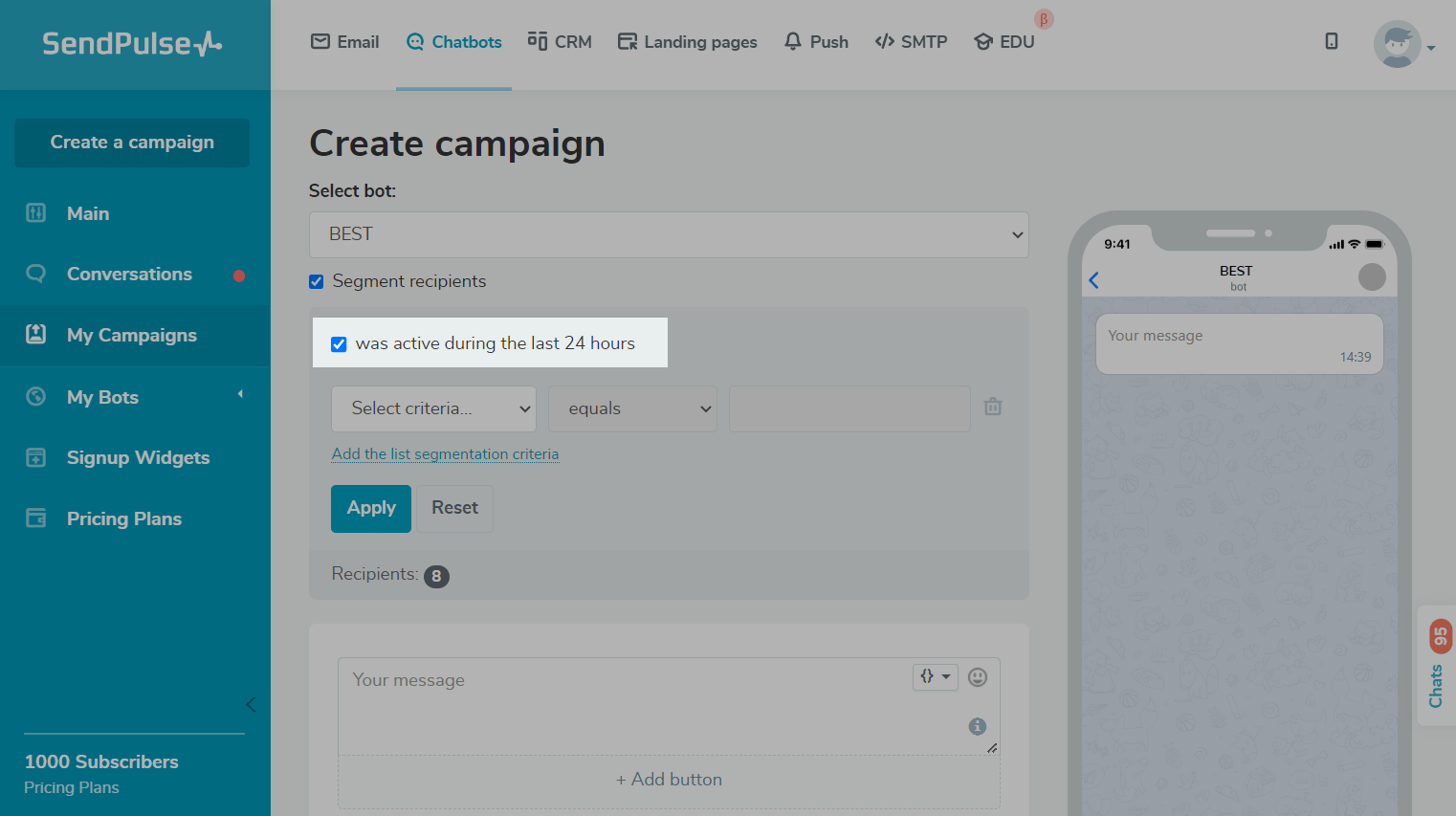Screen dimensions: 1456x816
Task: Open the variables insert dropdown
Action: tap(935, 677)
